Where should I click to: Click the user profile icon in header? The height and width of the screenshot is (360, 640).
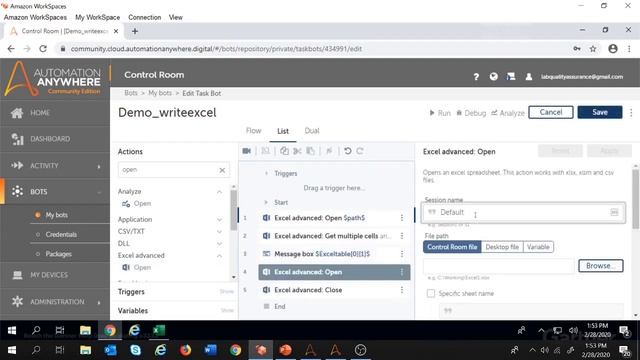529,76
